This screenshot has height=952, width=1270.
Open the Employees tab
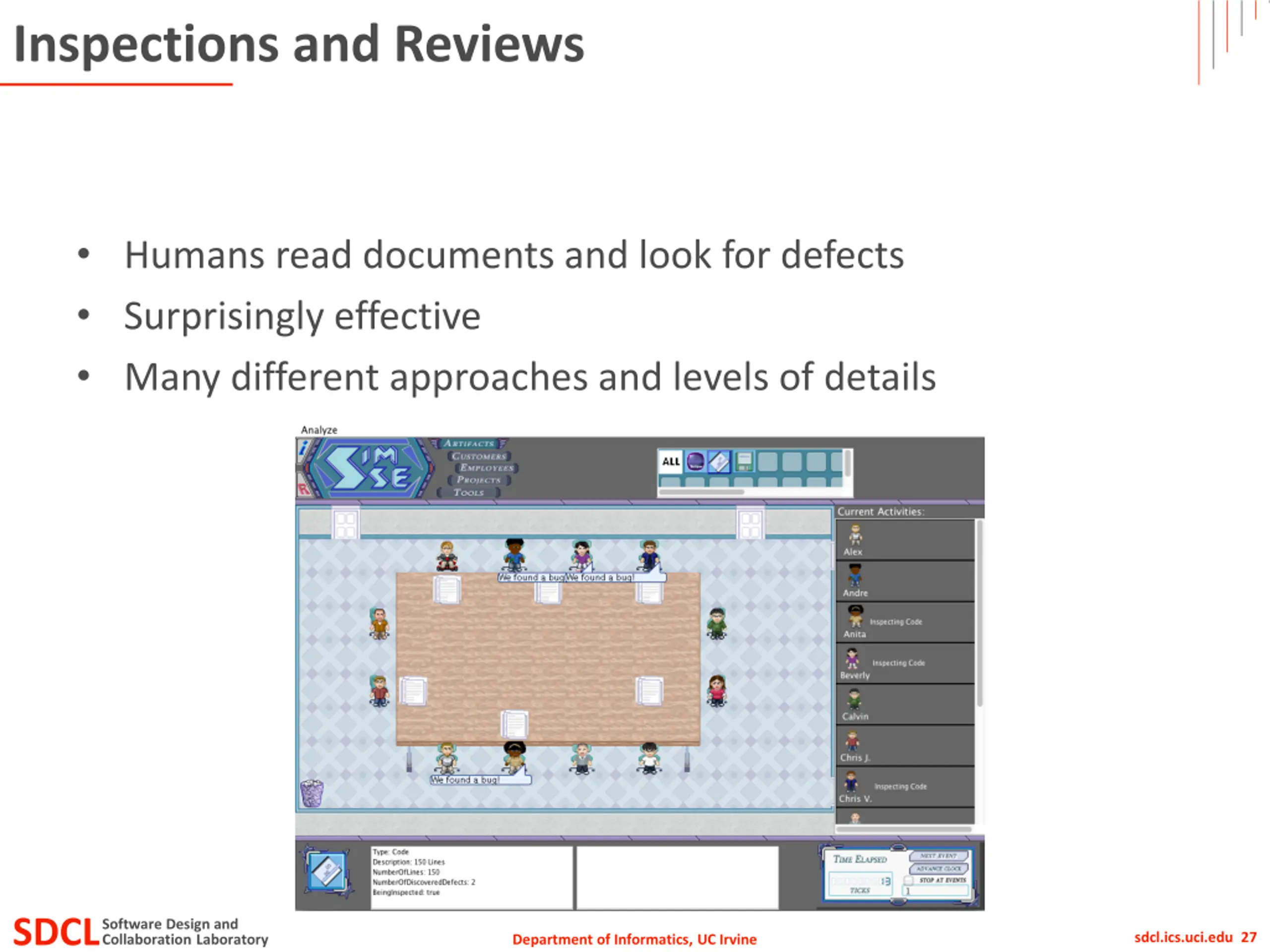coord(486,468)
